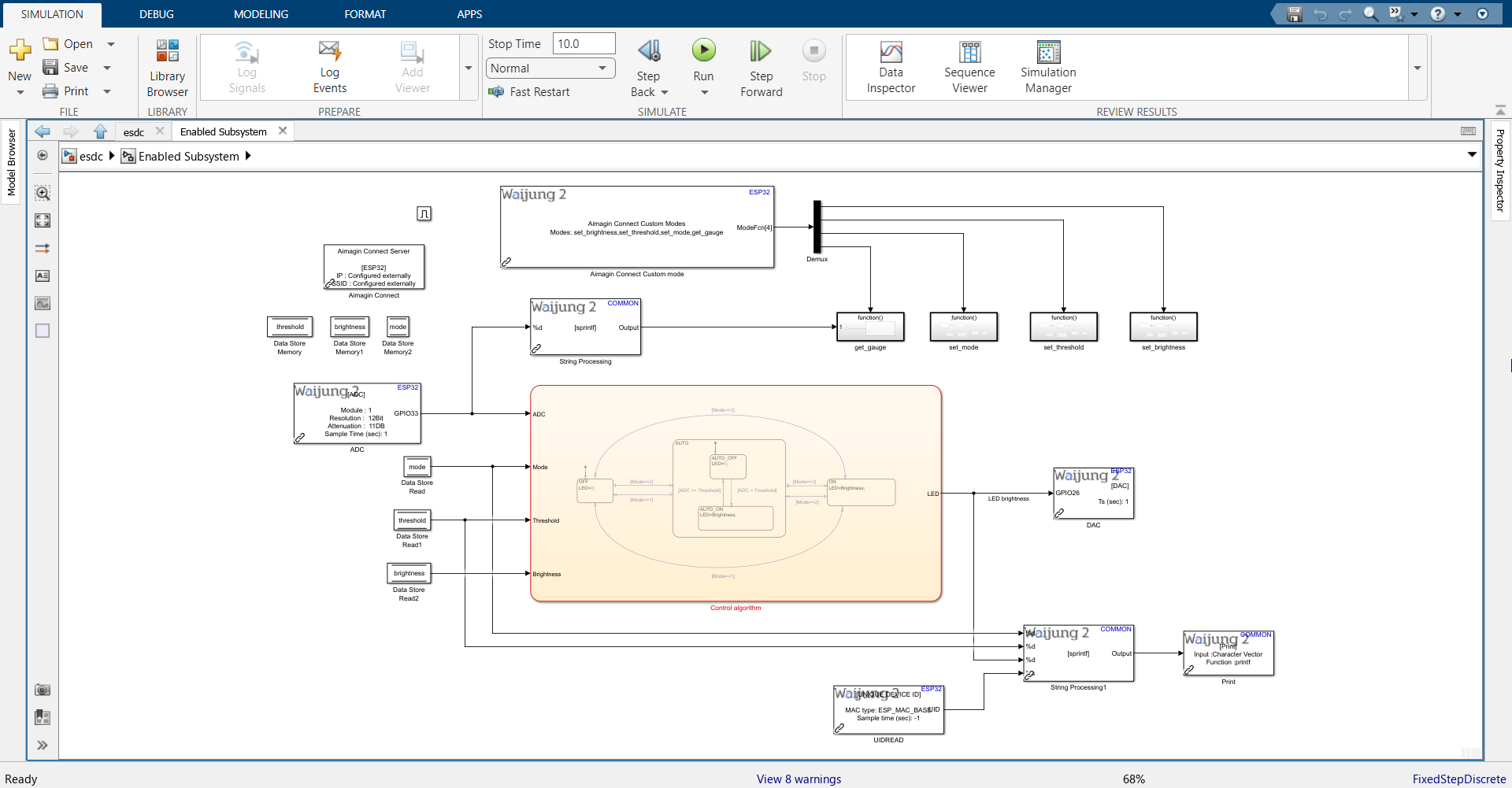Open View 8 warnings link
Screen dimensions: 1512x788
click(x=799, y=779)
